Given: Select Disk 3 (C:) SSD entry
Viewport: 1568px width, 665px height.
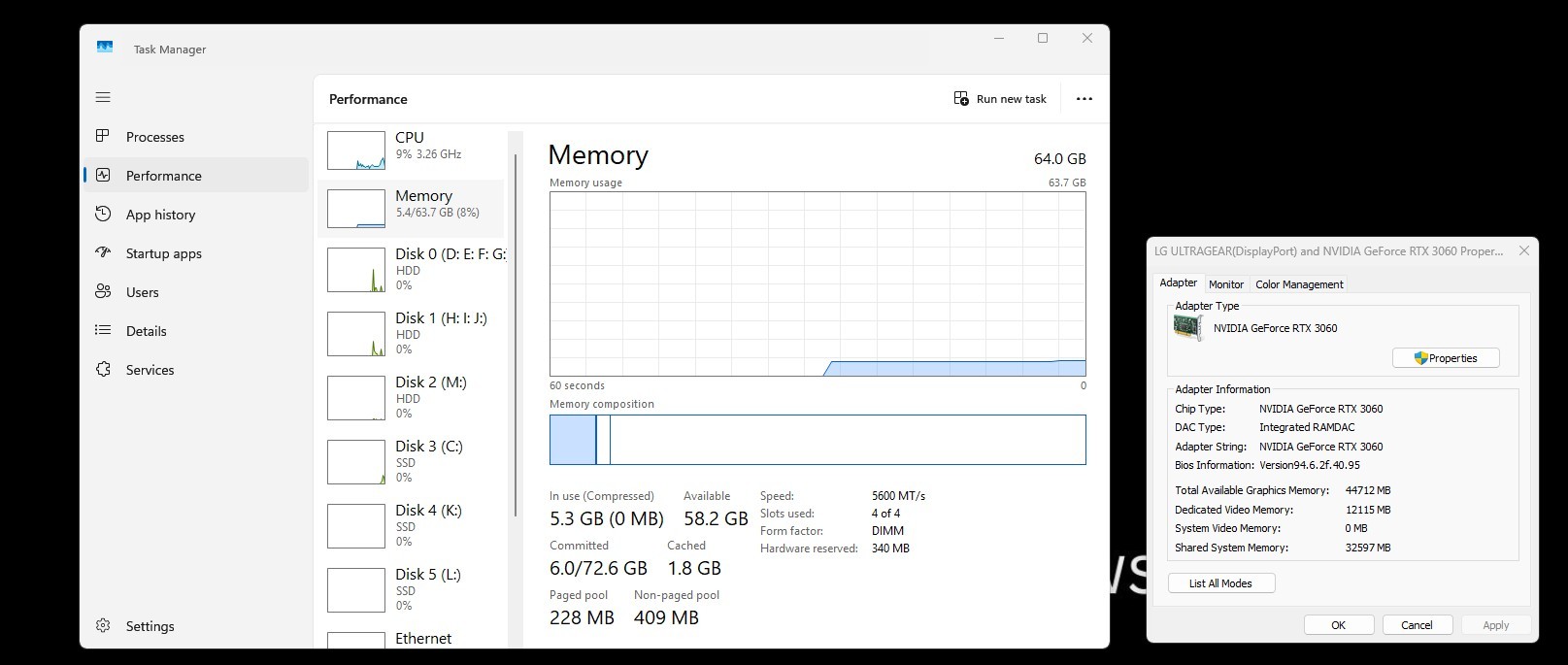Looking at the screenshot, I should (411, 461).
